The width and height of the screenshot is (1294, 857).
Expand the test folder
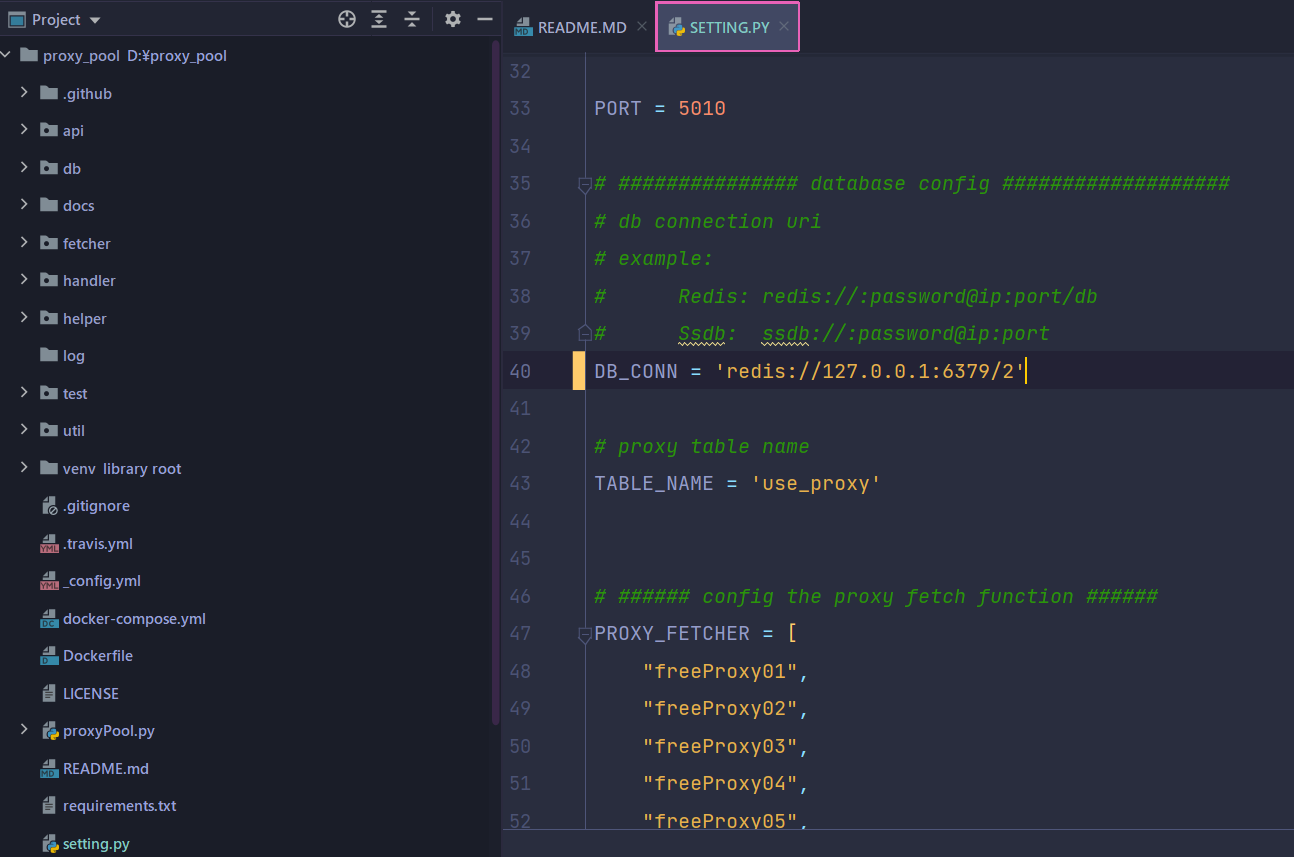24,393
